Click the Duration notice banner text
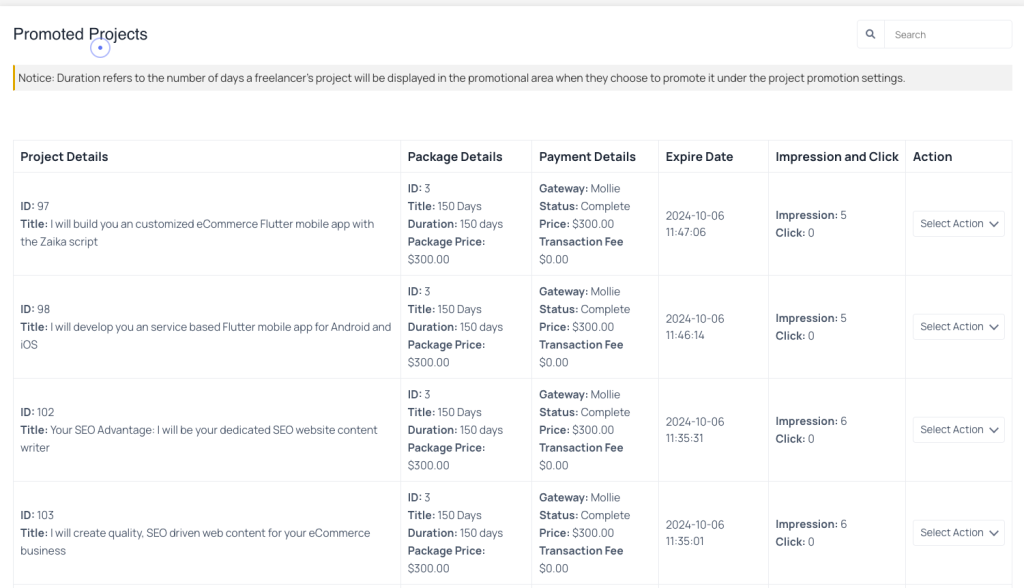 click(461, 78)
